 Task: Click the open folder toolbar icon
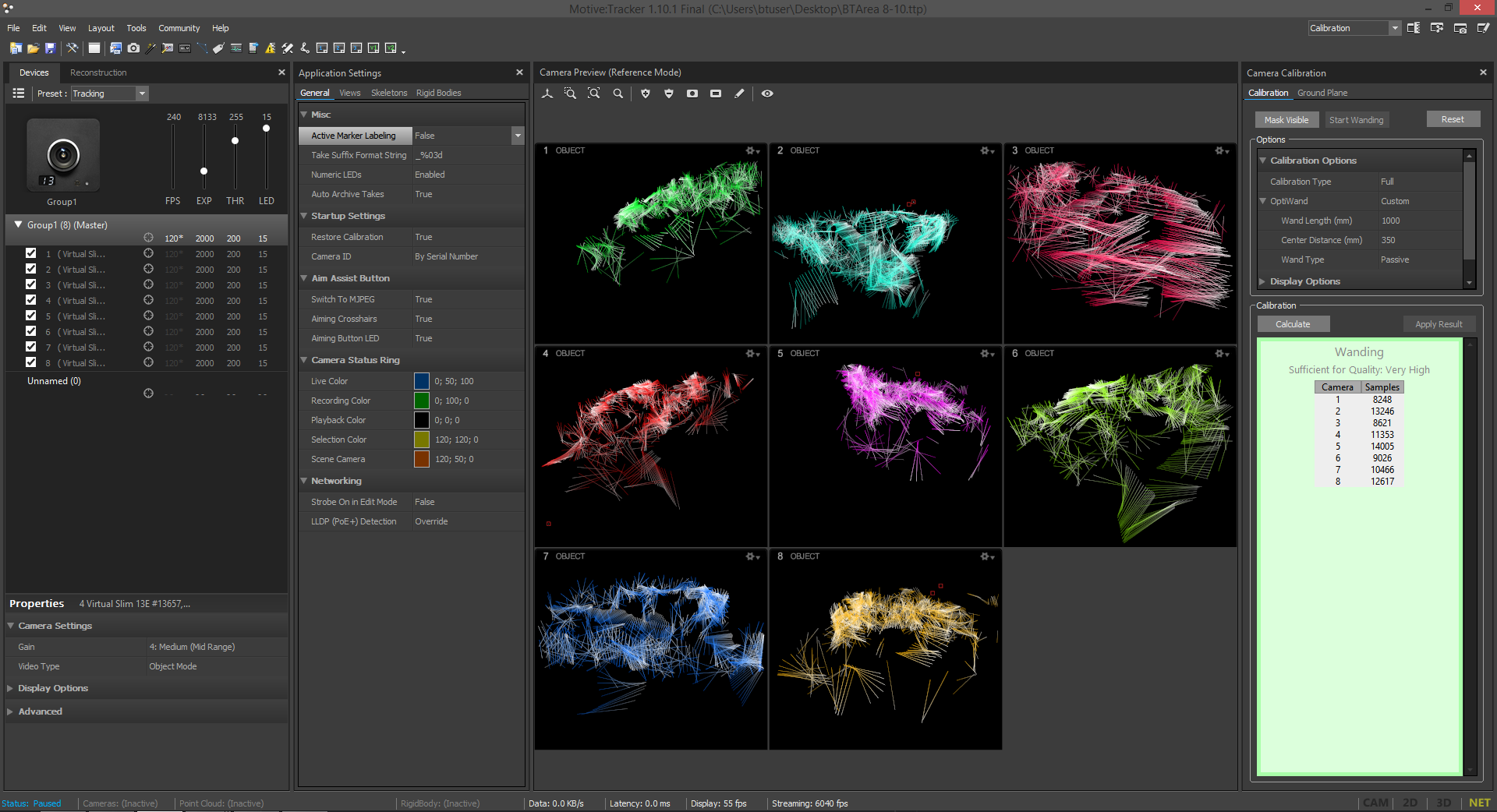point(33,48)
